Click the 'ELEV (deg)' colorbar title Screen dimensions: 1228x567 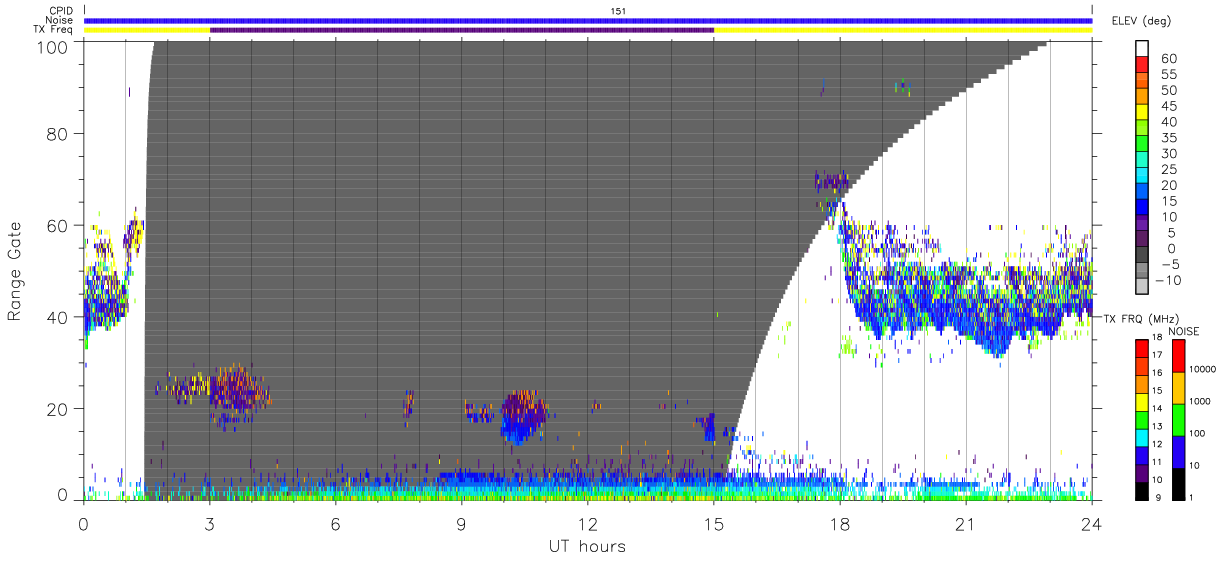pos(1141,21)
